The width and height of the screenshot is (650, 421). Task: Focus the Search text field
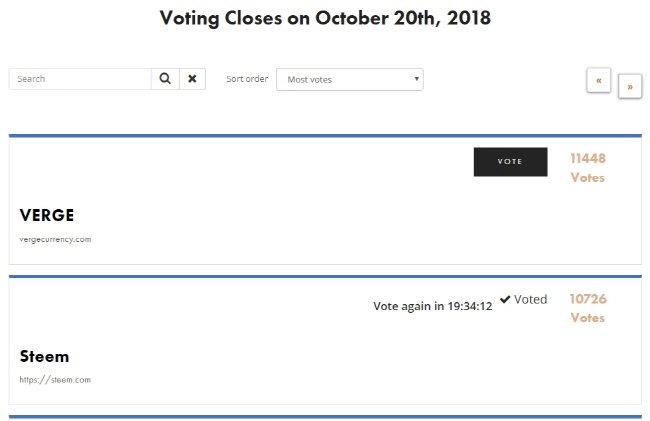[x=80, y=79]
